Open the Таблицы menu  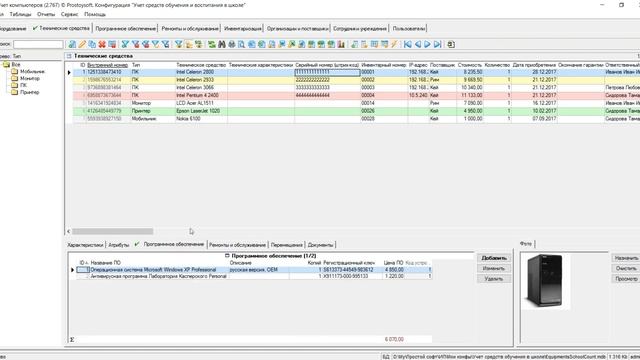coord(20,14)
